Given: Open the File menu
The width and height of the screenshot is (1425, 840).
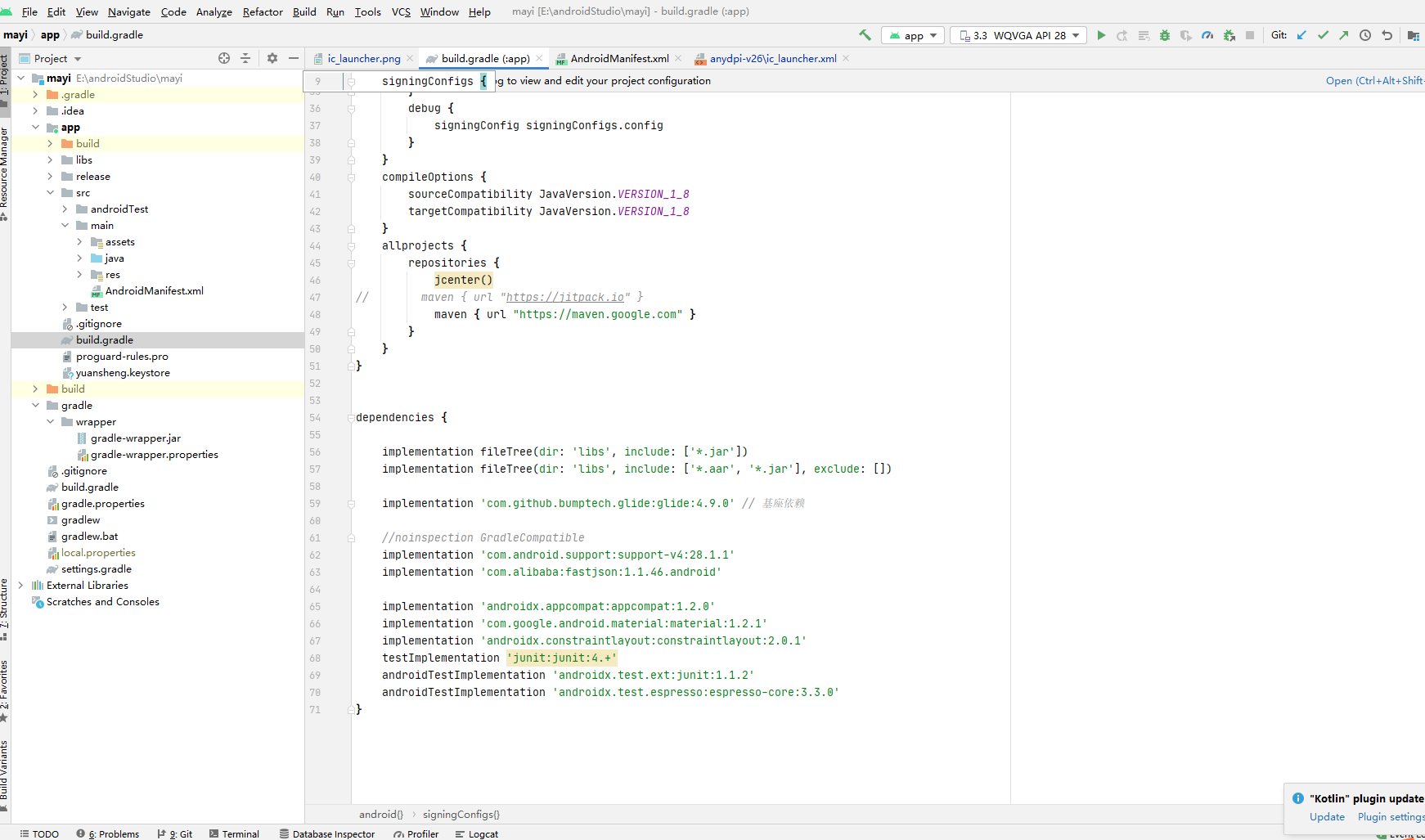Looking at the screenshot, I should [x=29, y=11].
